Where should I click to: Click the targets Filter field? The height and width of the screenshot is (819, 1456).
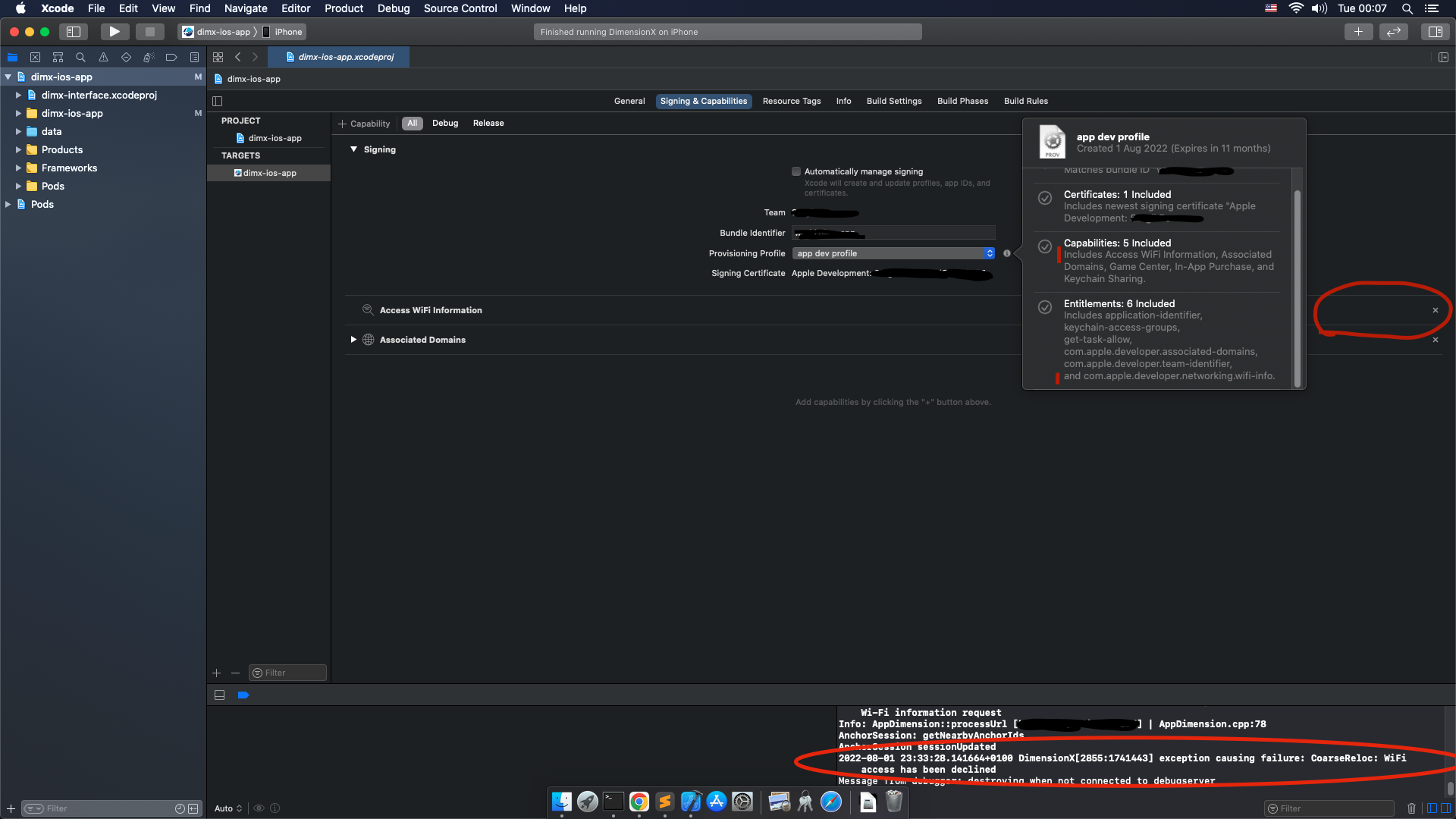click(x=287, y=673)
